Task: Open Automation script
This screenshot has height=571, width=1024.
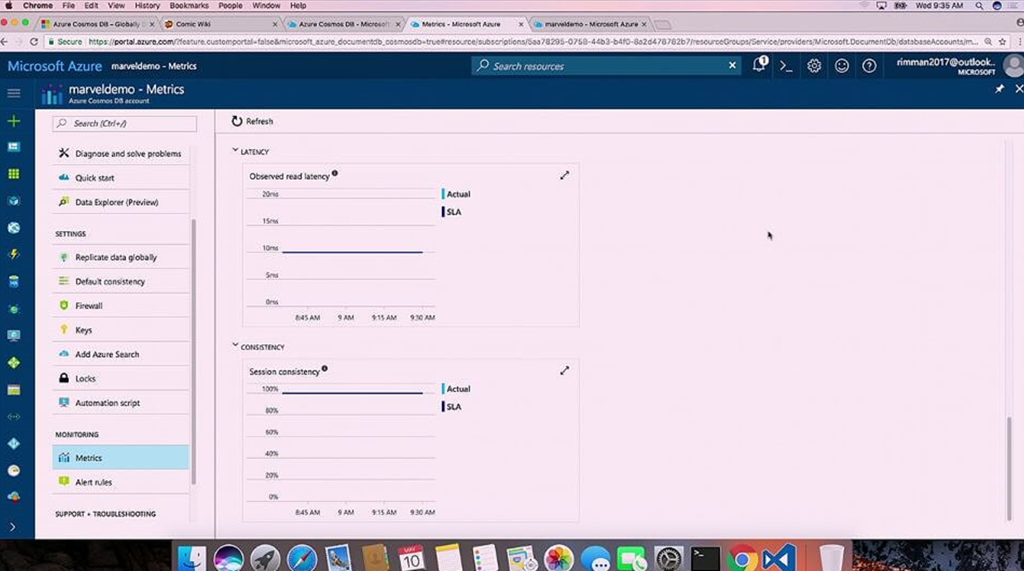Action: pos(121,403)
